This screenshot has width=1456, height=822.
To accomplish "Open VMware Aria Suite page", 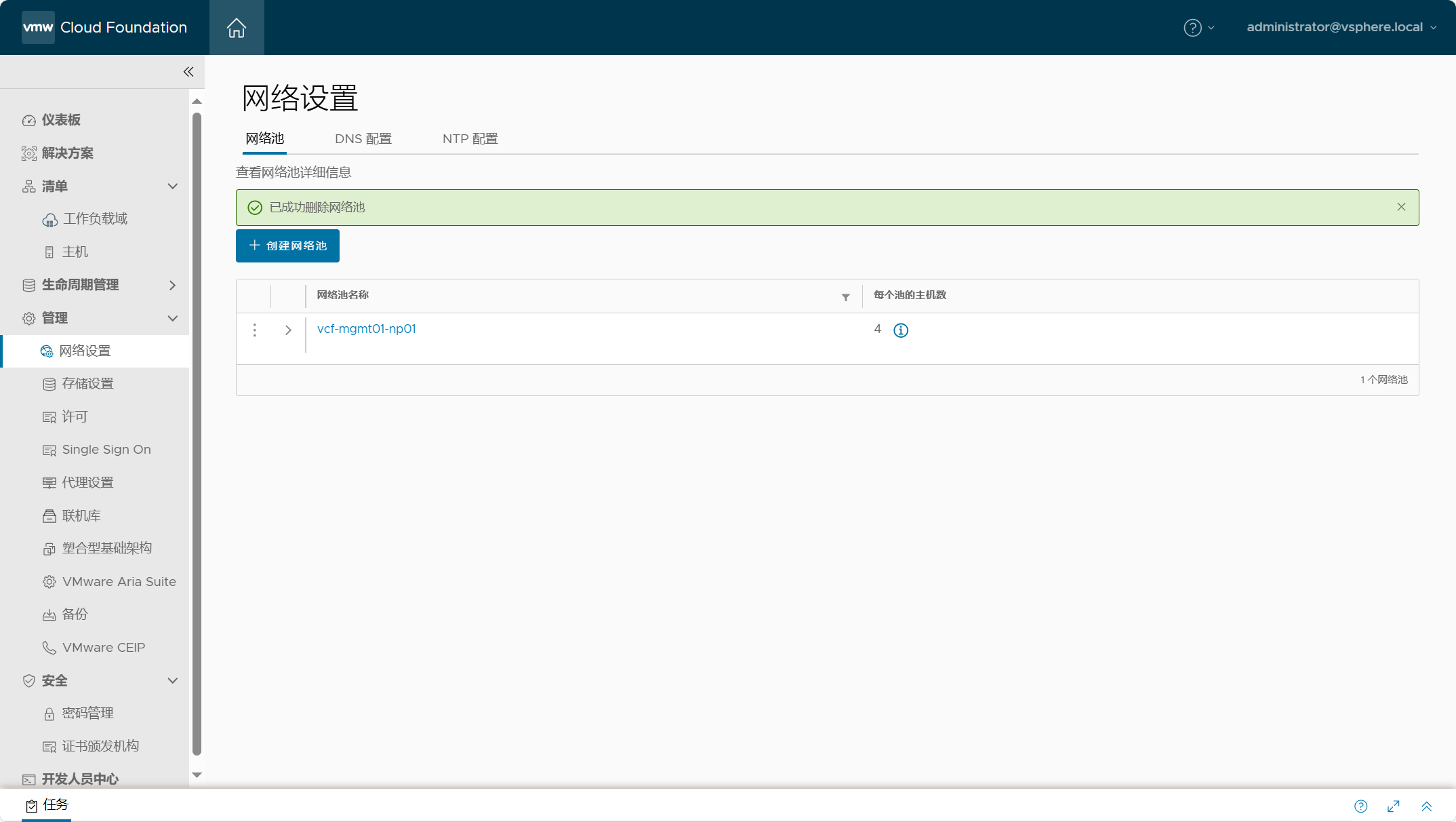I will (119, 582).
